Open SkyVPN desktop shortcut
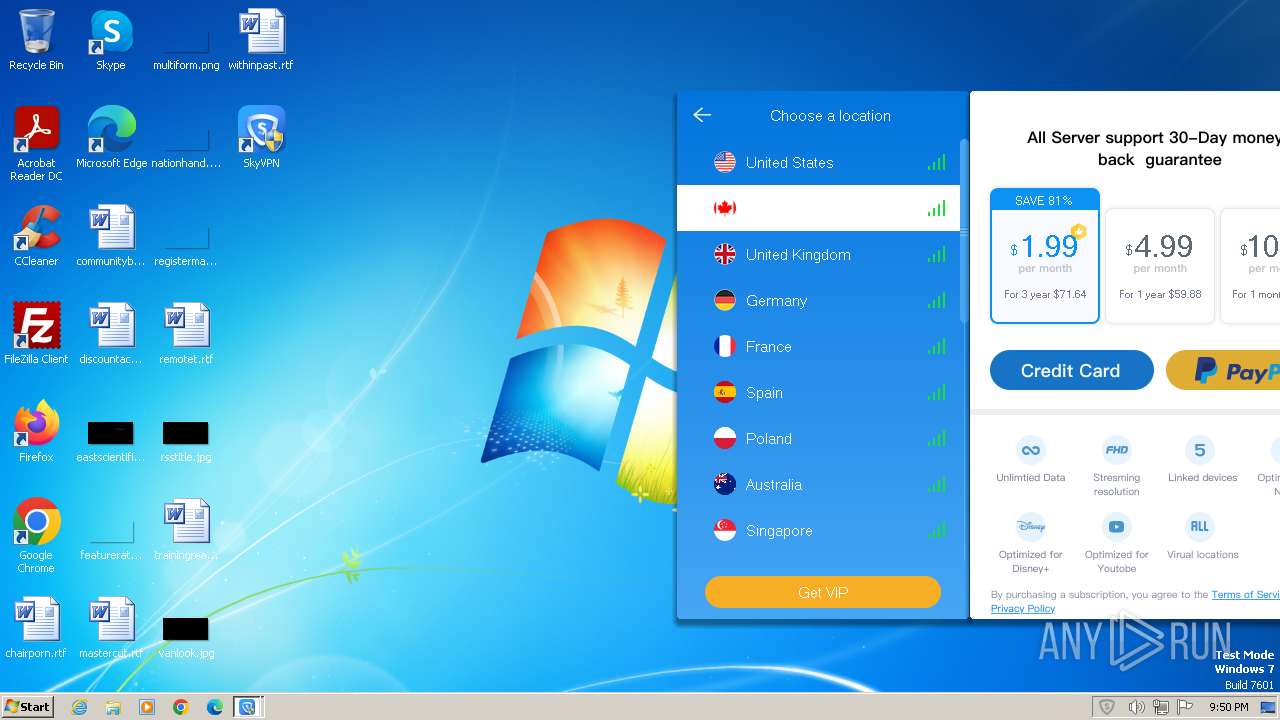This screenshot has height=720, width=1280. point(261,138)
